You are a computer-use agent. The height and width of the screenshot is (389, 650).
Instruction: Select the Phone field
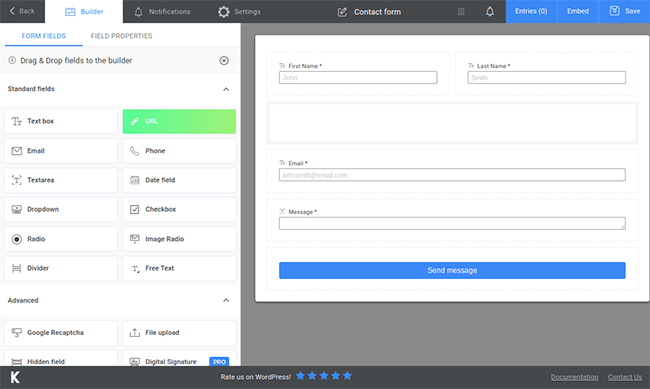pyautogui.click(x=179, y=151)
